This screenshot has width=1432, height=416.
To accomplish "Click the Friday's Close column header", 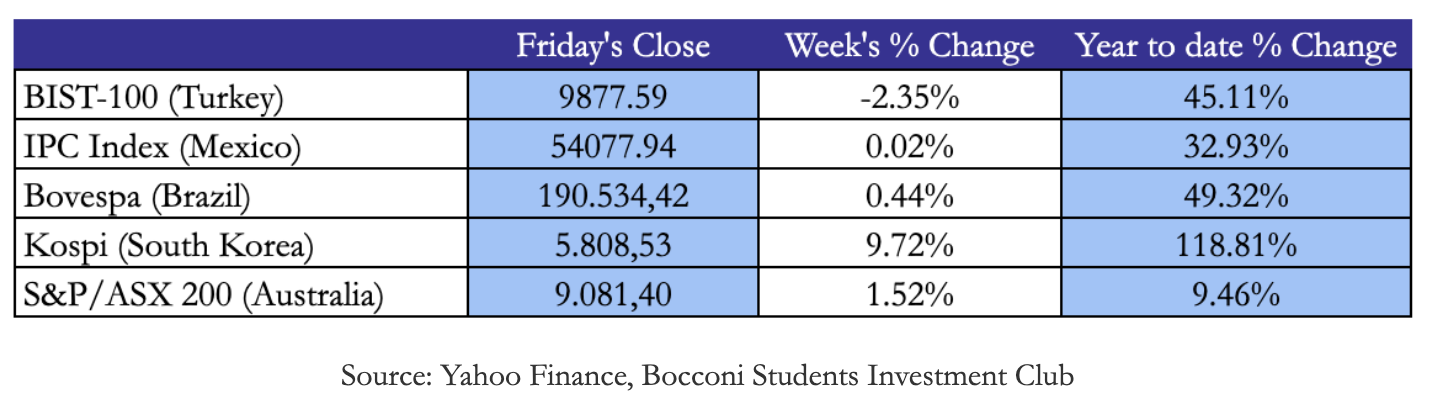I will pos(613,47).
